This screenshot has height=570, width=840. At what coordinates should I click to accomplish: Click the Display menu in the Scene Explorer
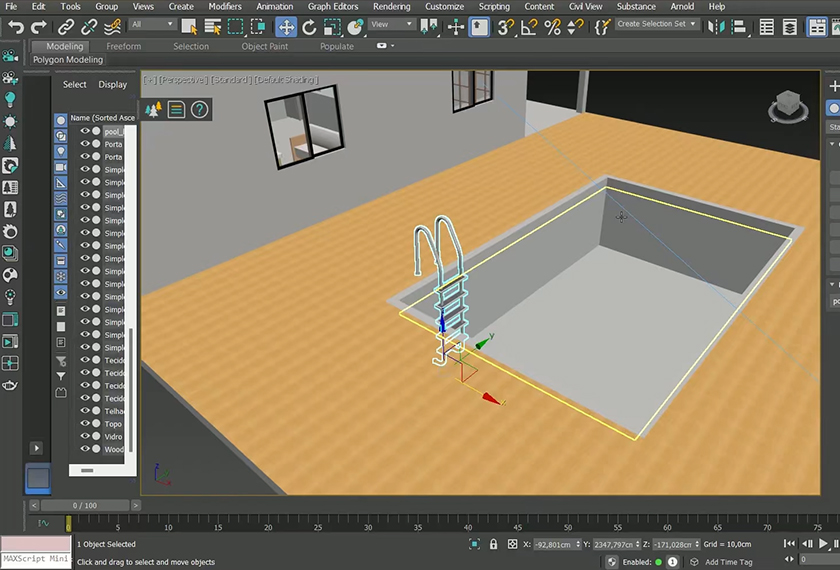(x=112, y=85)
